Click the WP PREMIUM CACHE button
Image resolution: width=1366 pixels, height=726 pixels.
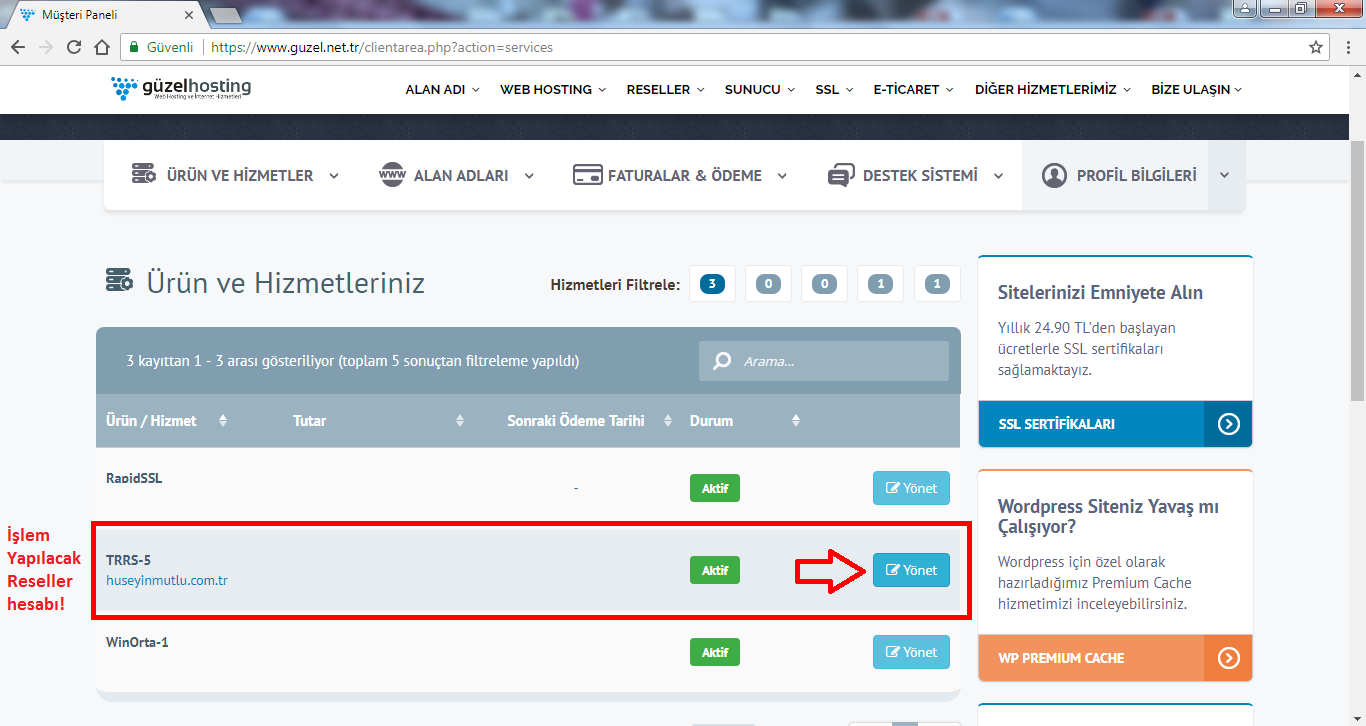click(x=1115, y=658)
